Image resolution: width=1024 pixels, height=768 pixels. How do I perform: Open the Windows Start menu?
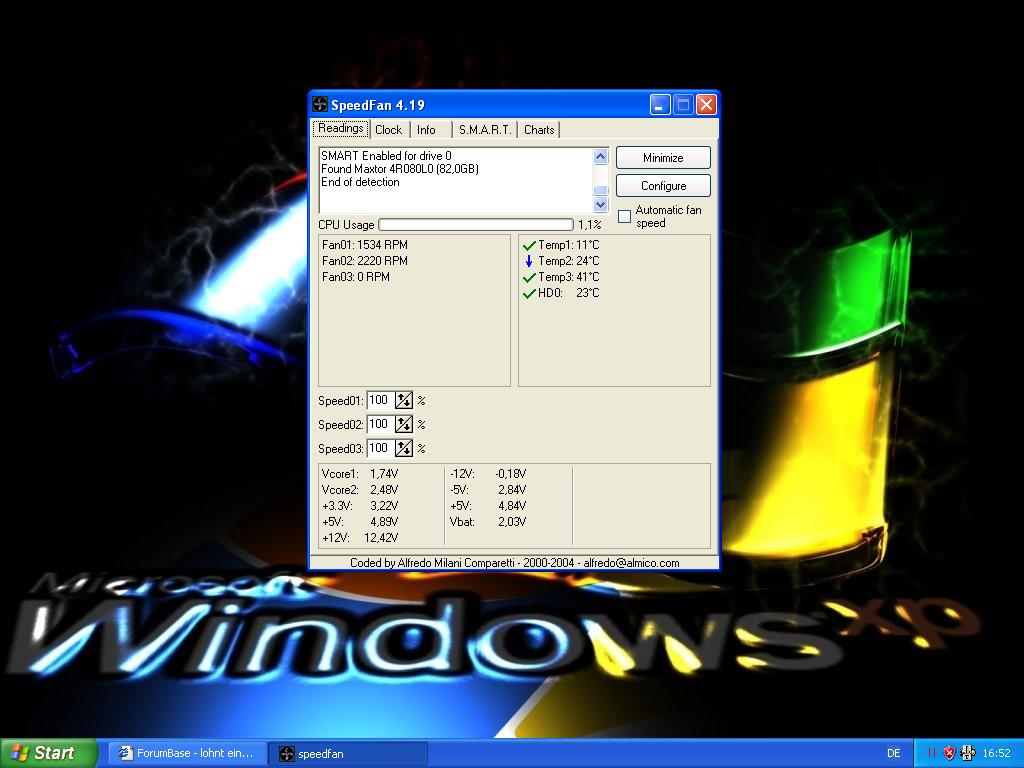49,753
